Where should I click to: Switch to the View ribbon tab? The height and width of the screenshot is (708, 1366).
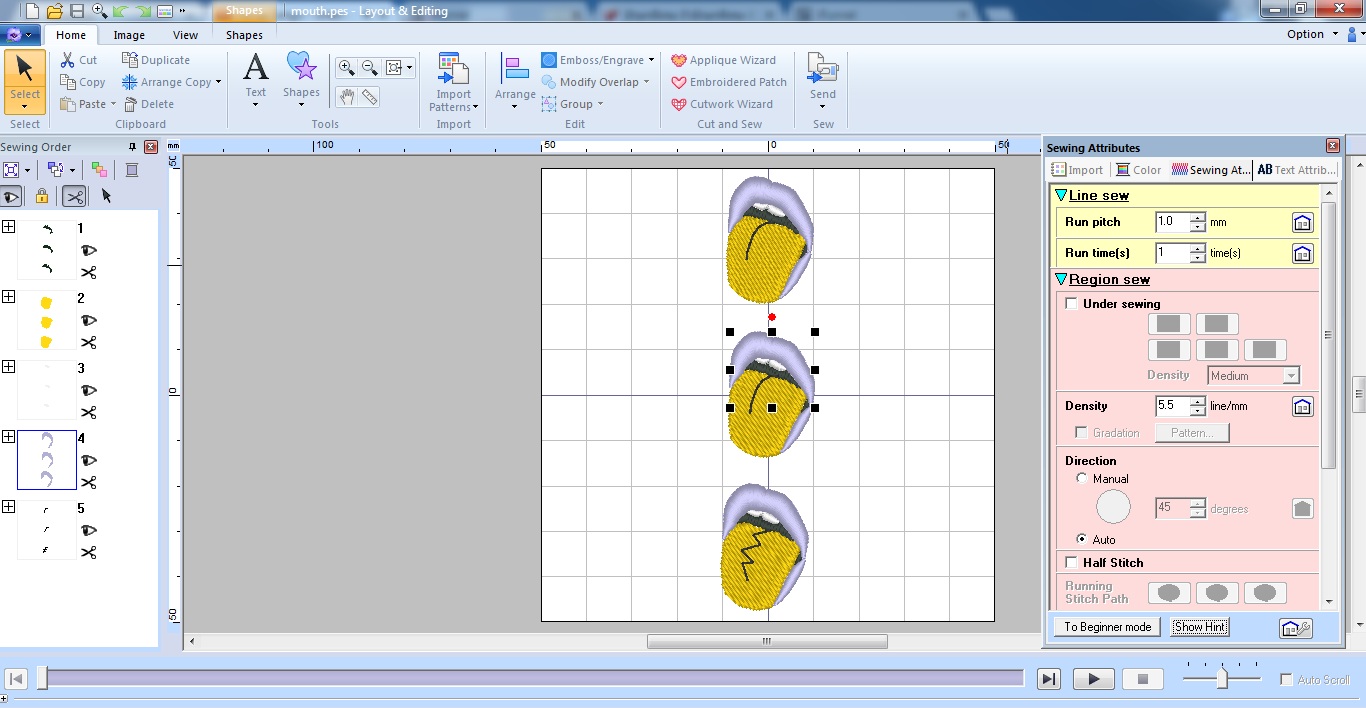(185, 35)
